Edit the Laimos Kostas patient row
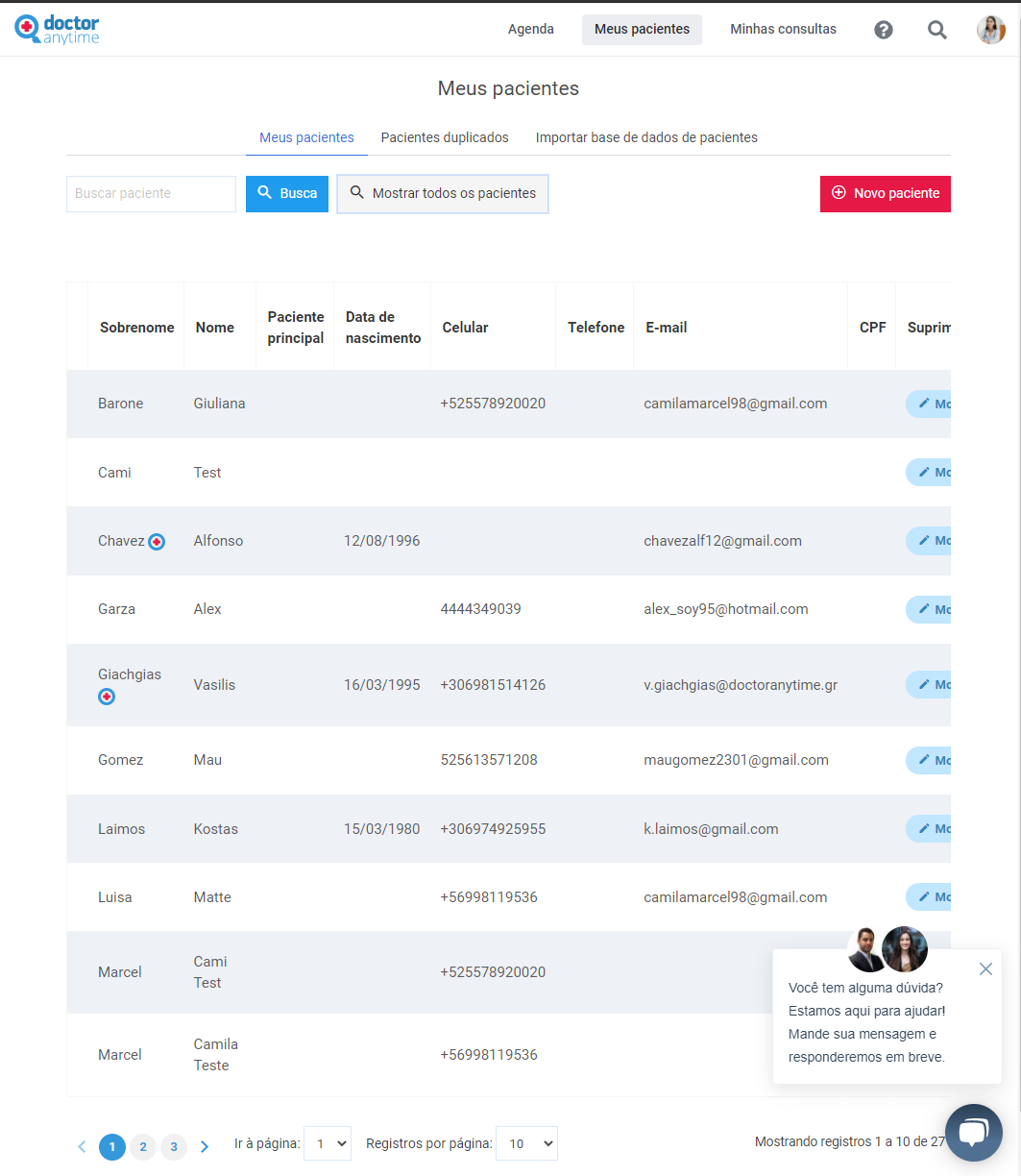Viewport: 1021px width, 1176px height. [929, 828]
